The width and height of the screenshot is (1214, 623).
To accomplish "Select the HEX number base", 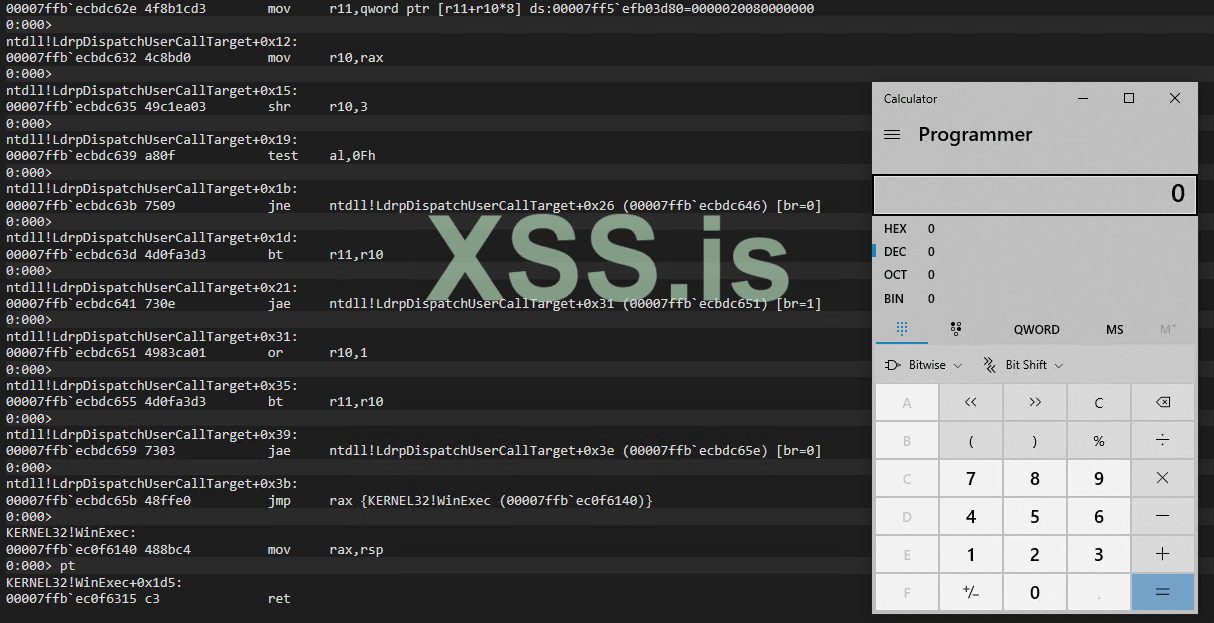I will [x=1034, y=229].
